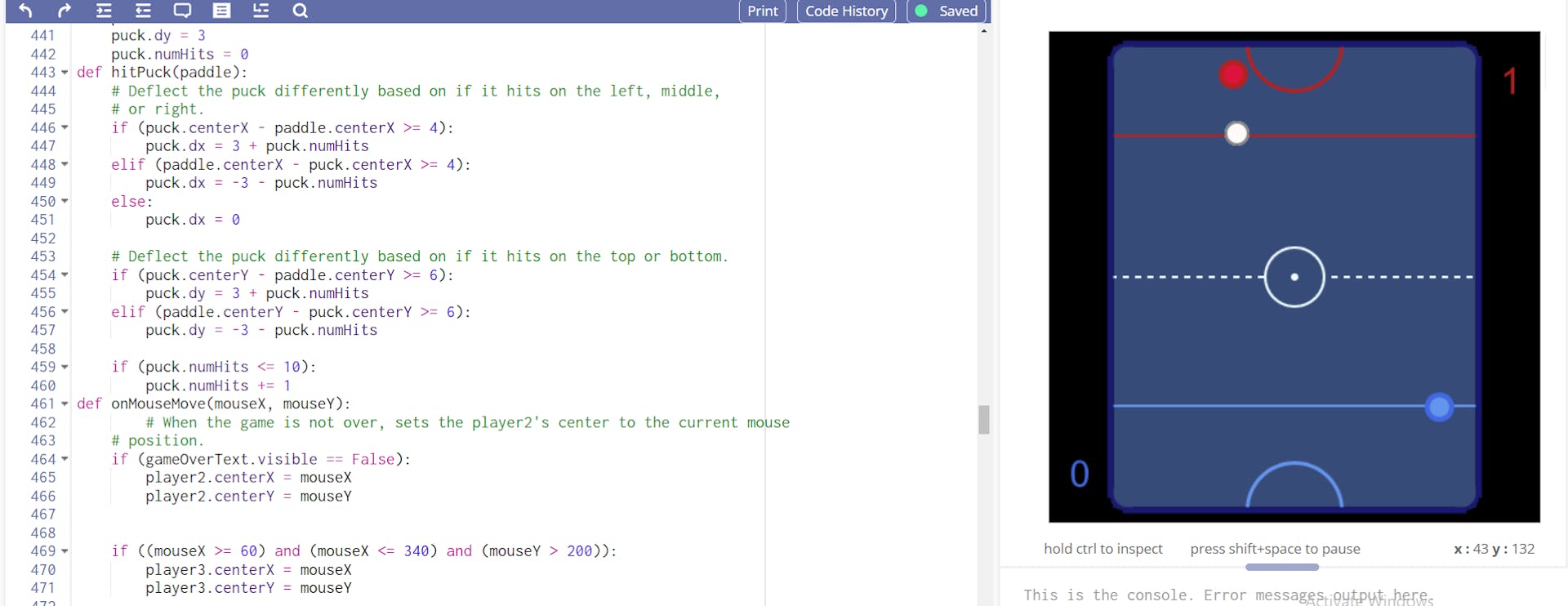1568x606 pixels.
Task: Click the document lines toolbar icon
Action: click(x=221, y=11)
